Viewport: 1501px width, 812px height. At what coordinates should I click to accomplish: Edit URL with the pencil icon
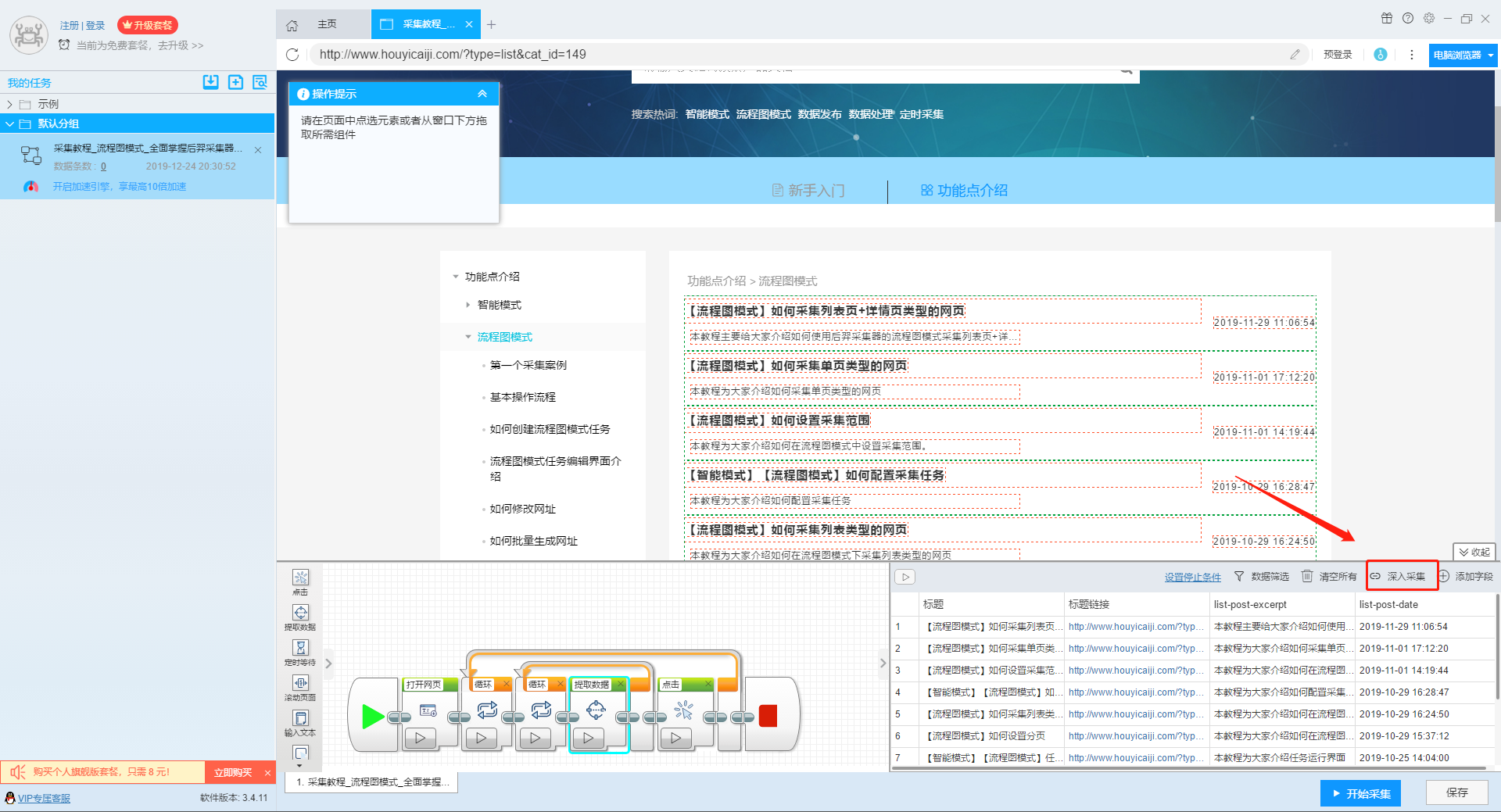point(1295,55)
